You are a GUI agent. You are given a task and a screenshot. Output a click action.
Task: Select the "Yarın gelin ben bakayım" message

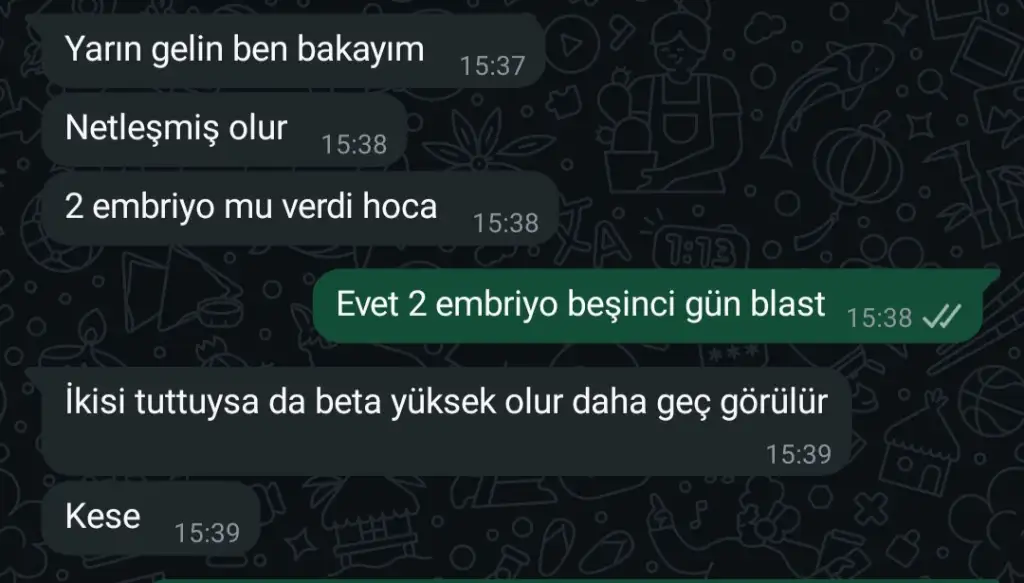pos(293,50)
